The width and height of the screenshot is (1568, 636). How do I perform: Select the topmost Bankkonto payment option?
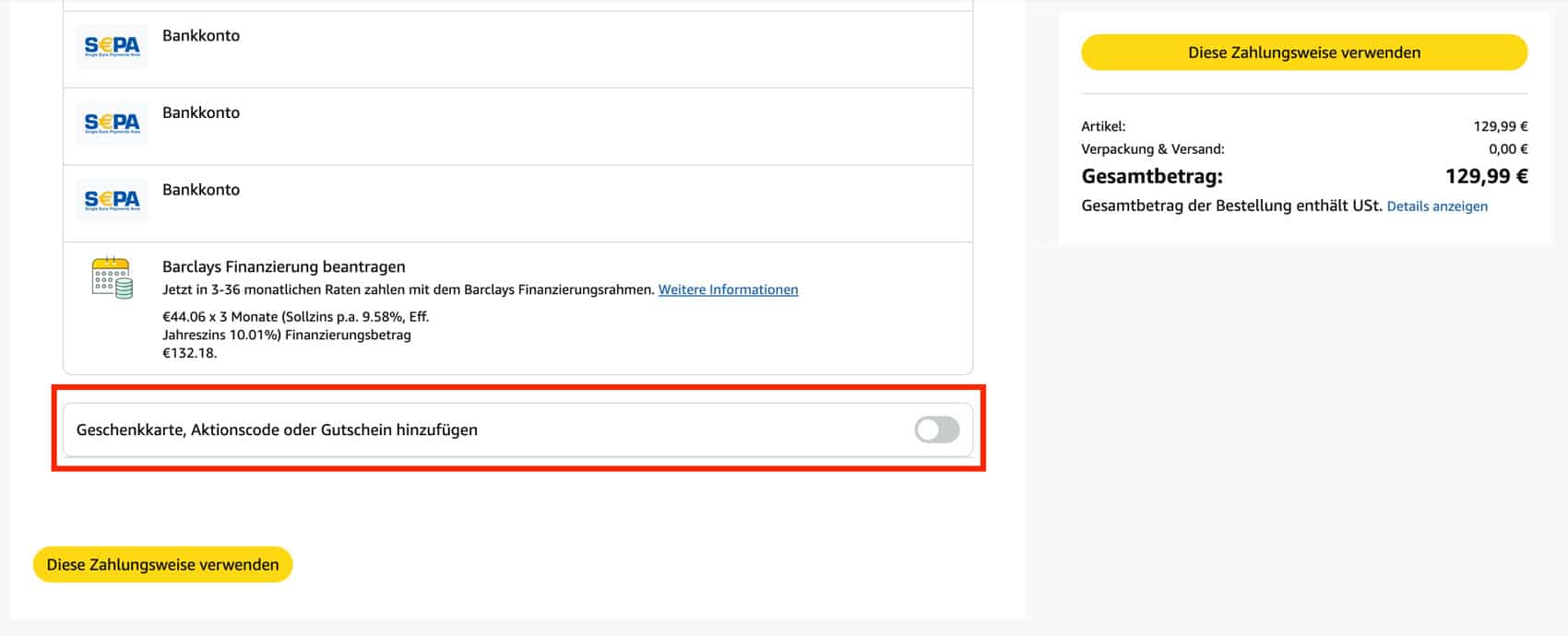click(x=201, y=36)
